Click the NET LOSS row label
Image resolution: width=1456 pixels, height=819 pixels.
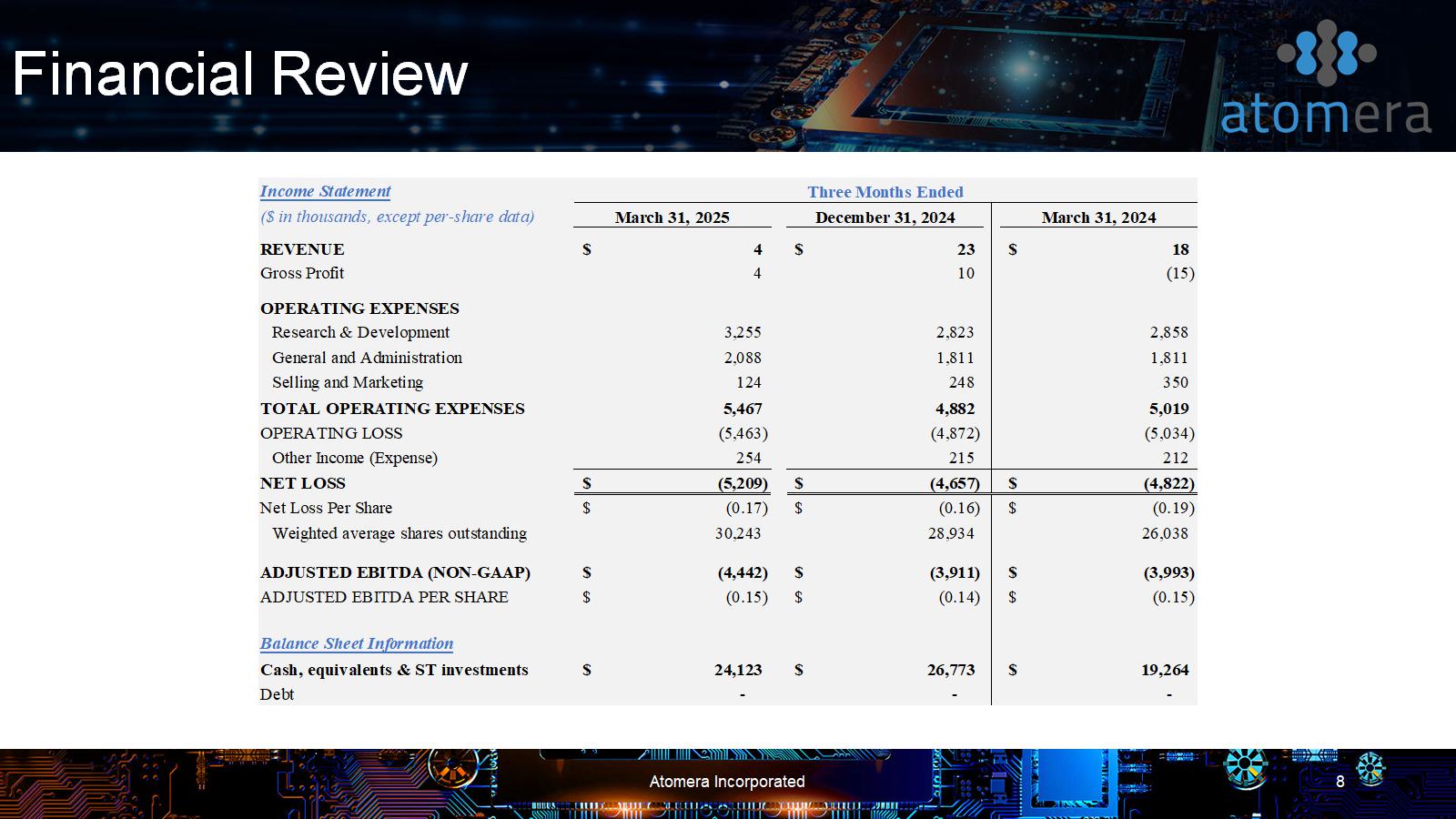point(303,483)
